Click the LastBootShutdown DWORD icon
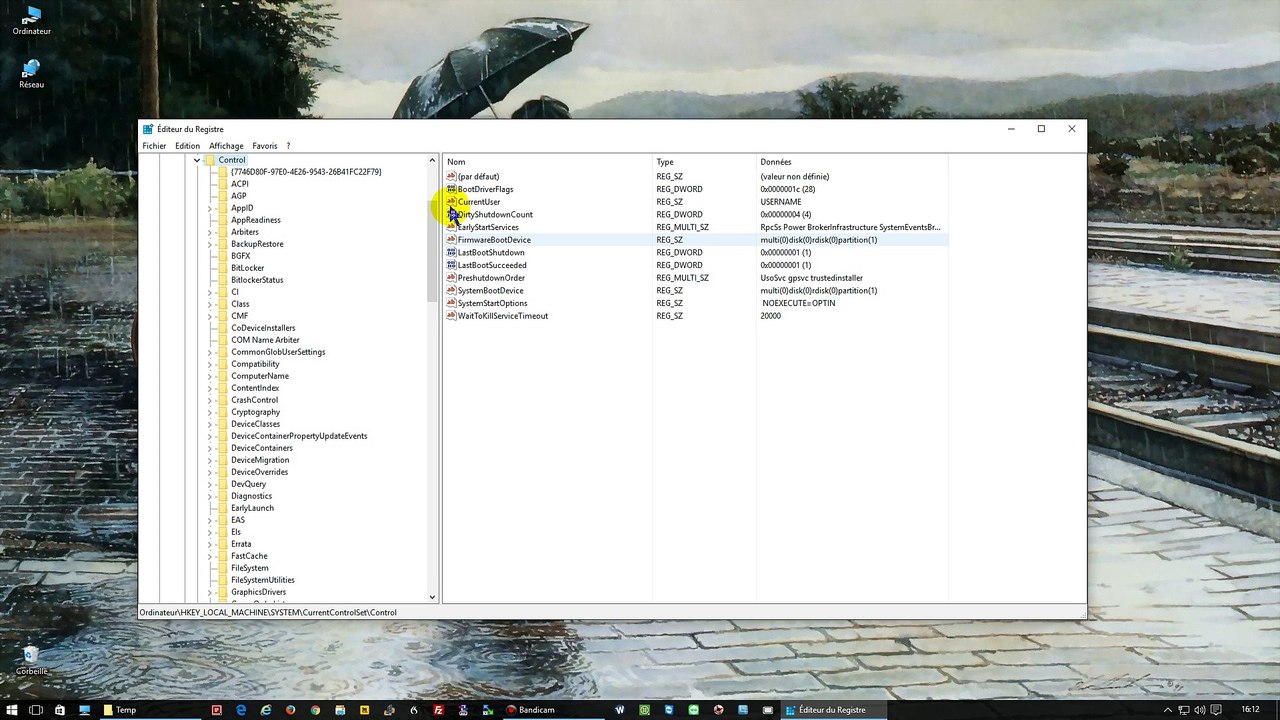 (451, 253)
